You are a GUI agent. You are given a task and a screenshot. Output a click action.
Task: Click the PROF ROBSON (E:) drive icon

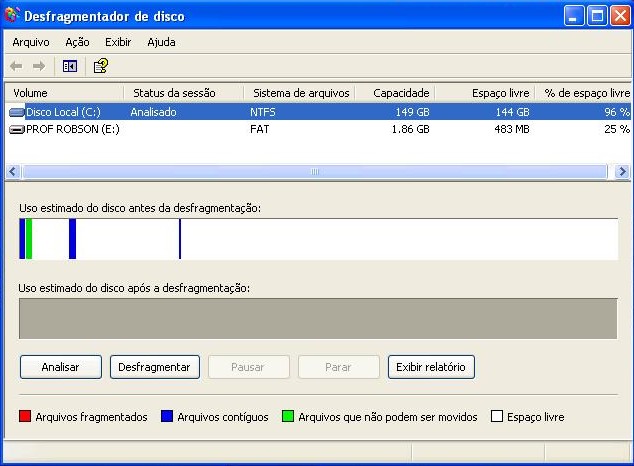coord(17,129)
